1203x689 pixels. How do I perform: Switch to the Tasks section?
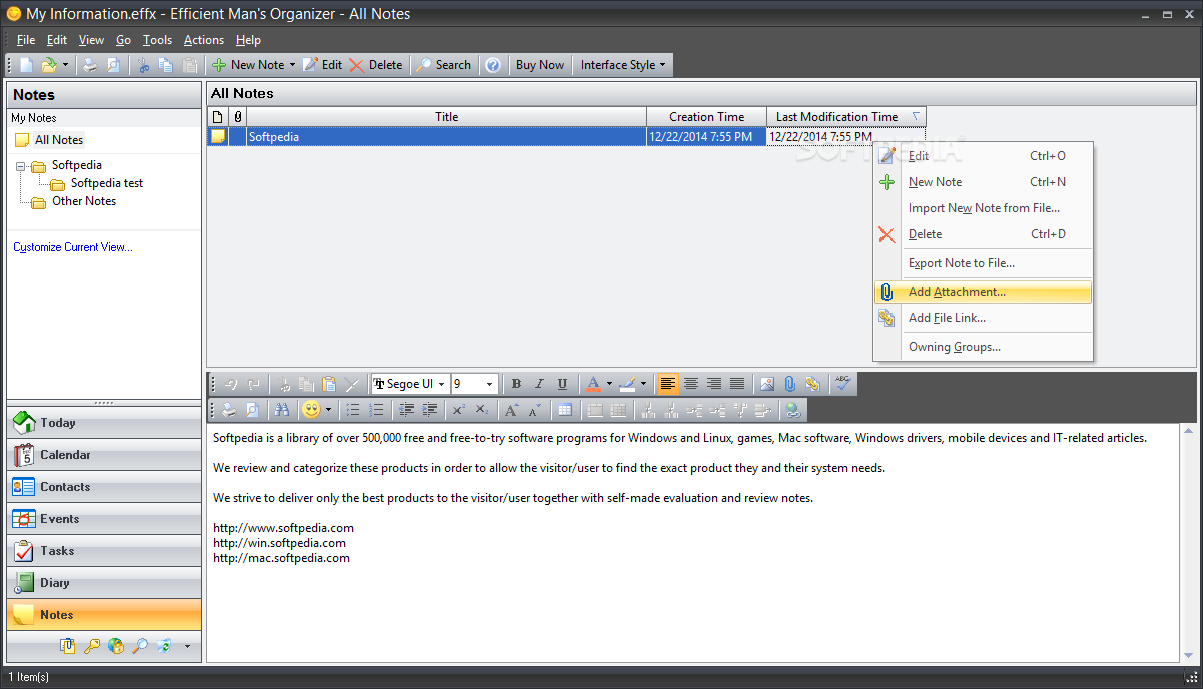104,551
